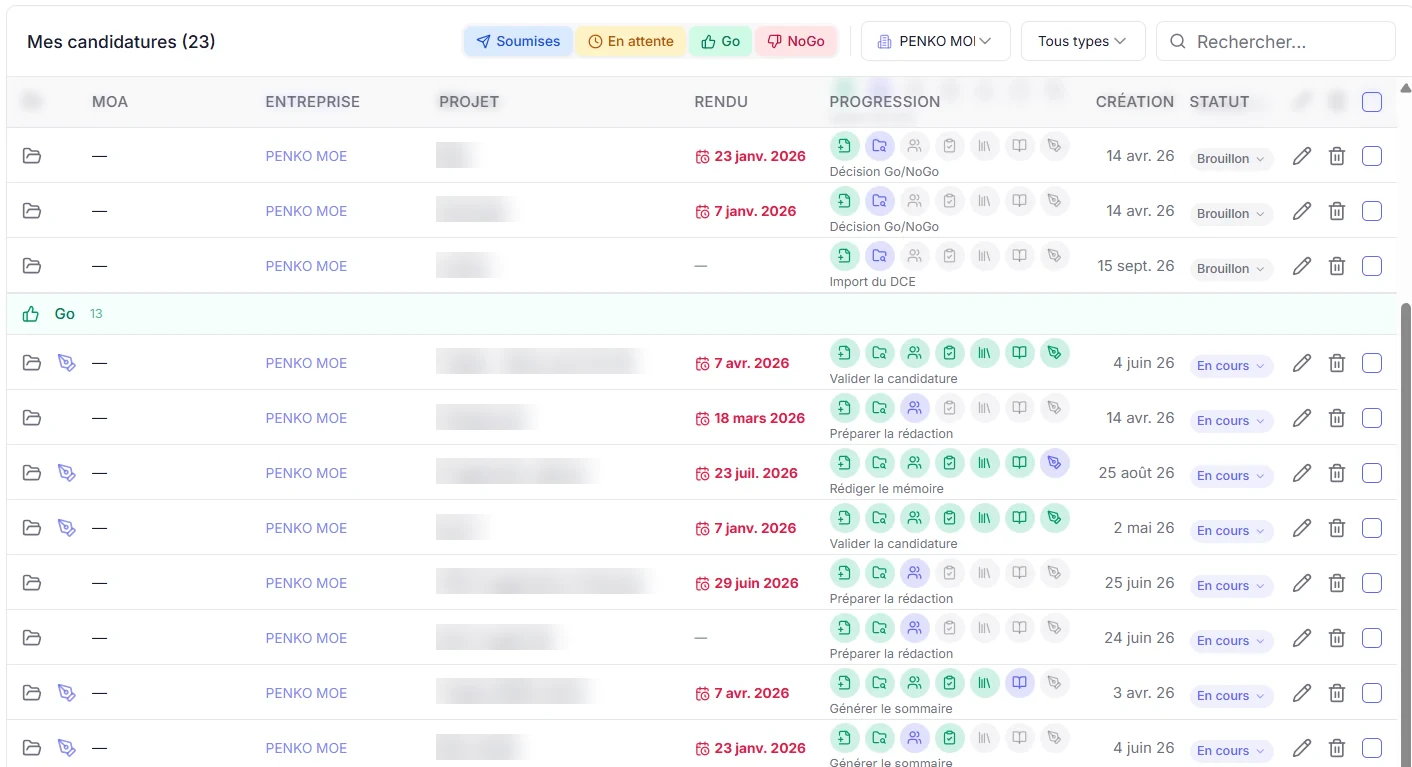Open PENKO MOE link in 15 sept. 26 row
The height and width of the screenshot is (767, 1412).
[x=306, y=266]
